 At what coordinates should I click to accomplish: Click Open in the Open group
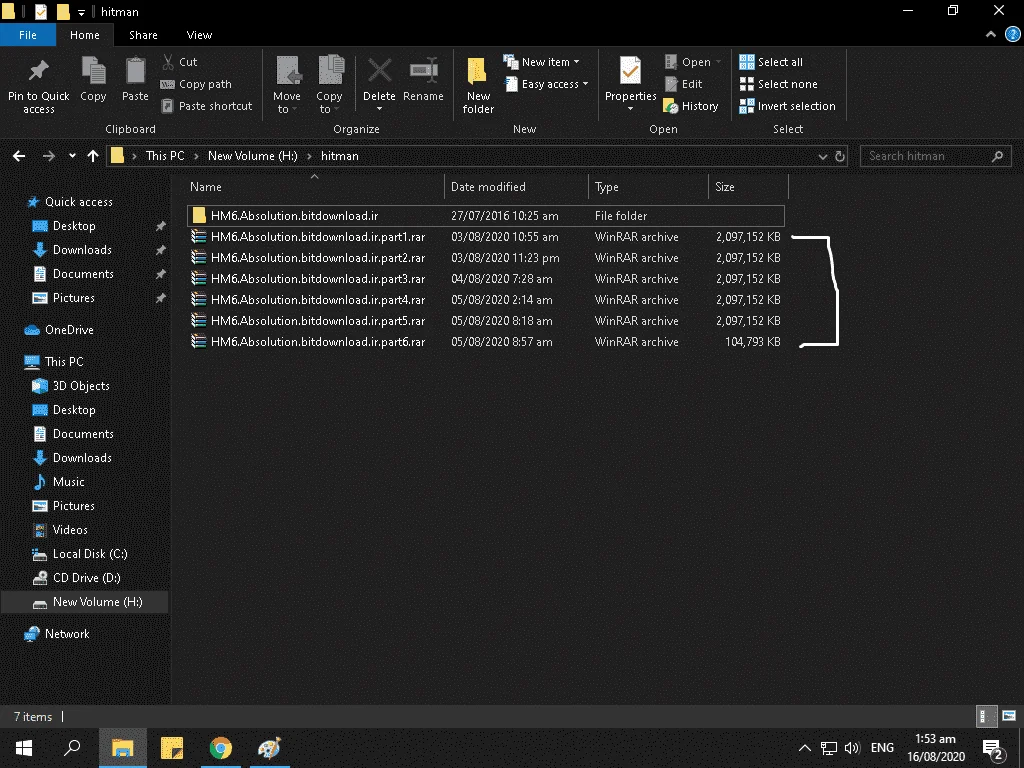click(x=692, y=62)
